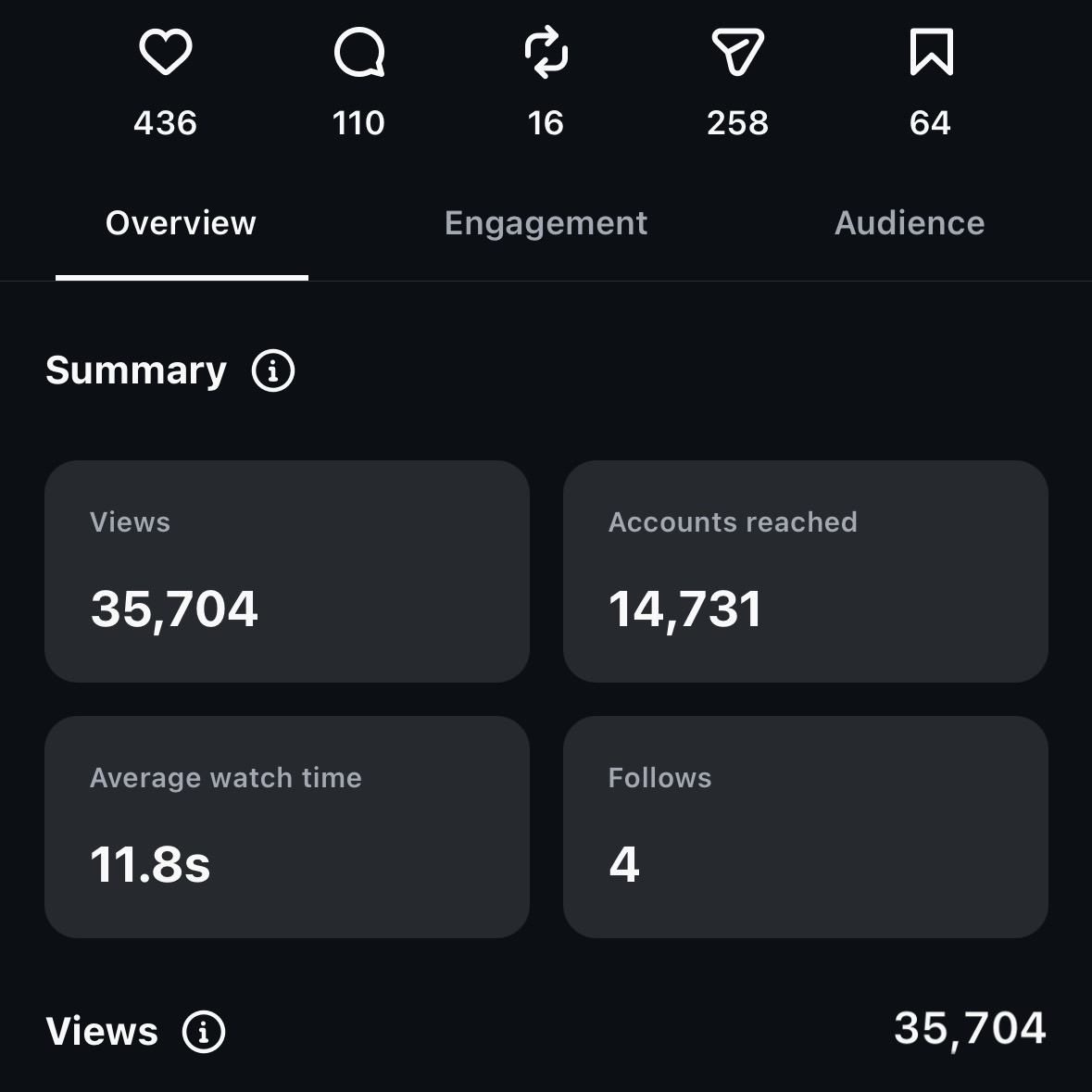
Task: Tap the 436 likes count
Action: click(166, 123)
